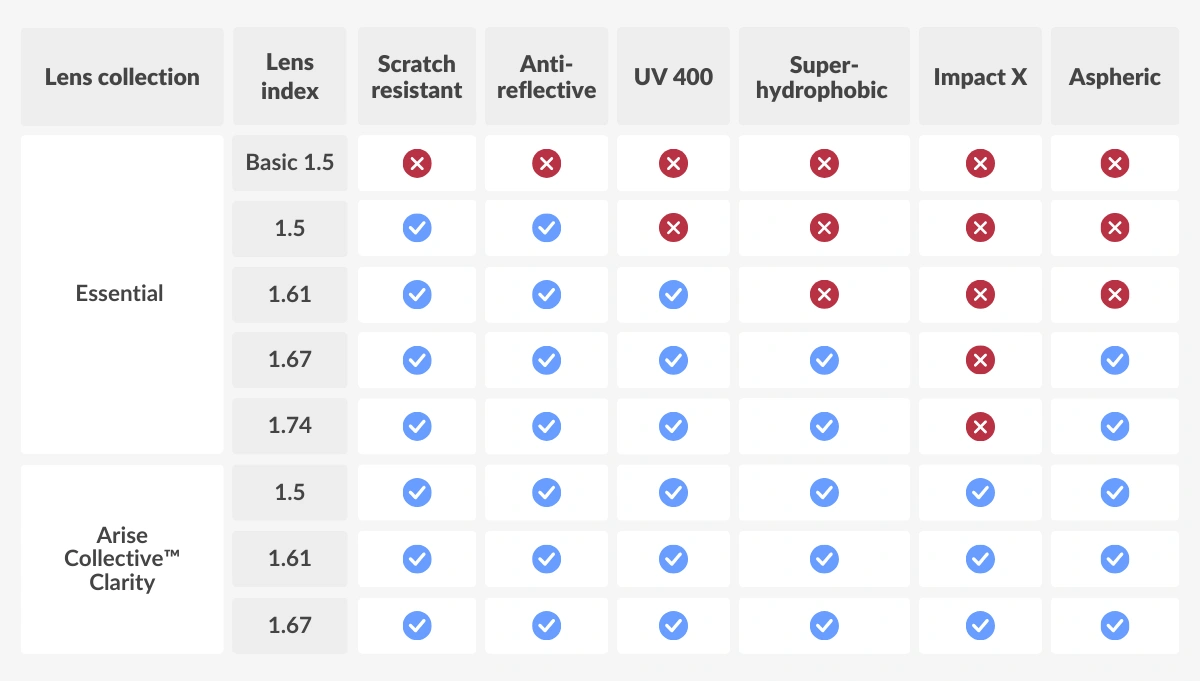Click the Arise Clarity 1.67 Aspheric checkmark

(1114, 626)
